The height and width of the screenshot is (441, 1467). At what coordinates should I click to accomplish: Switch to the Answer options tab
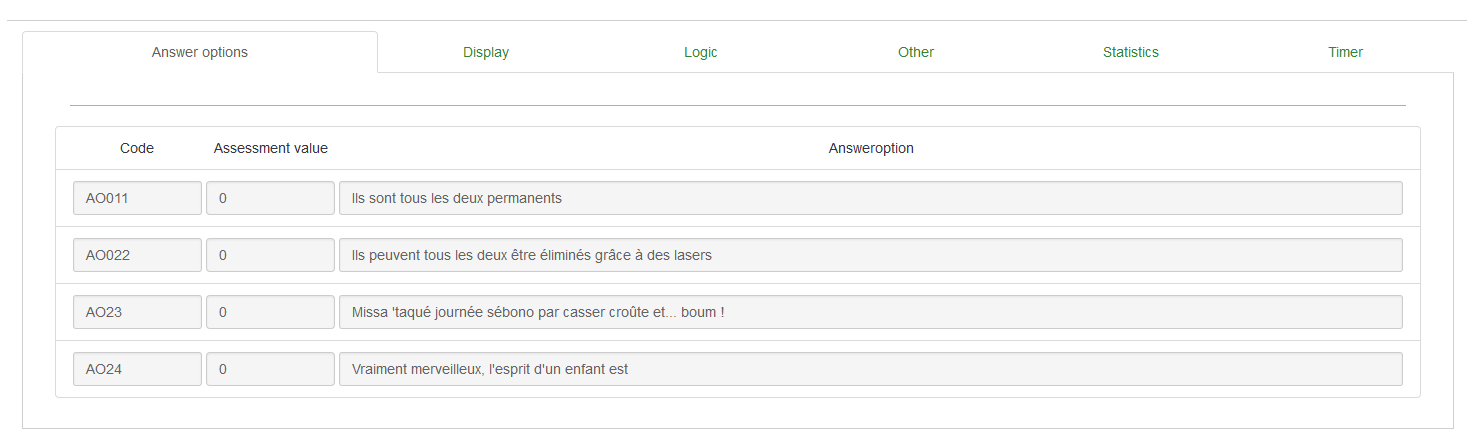(x=200, y=52)
